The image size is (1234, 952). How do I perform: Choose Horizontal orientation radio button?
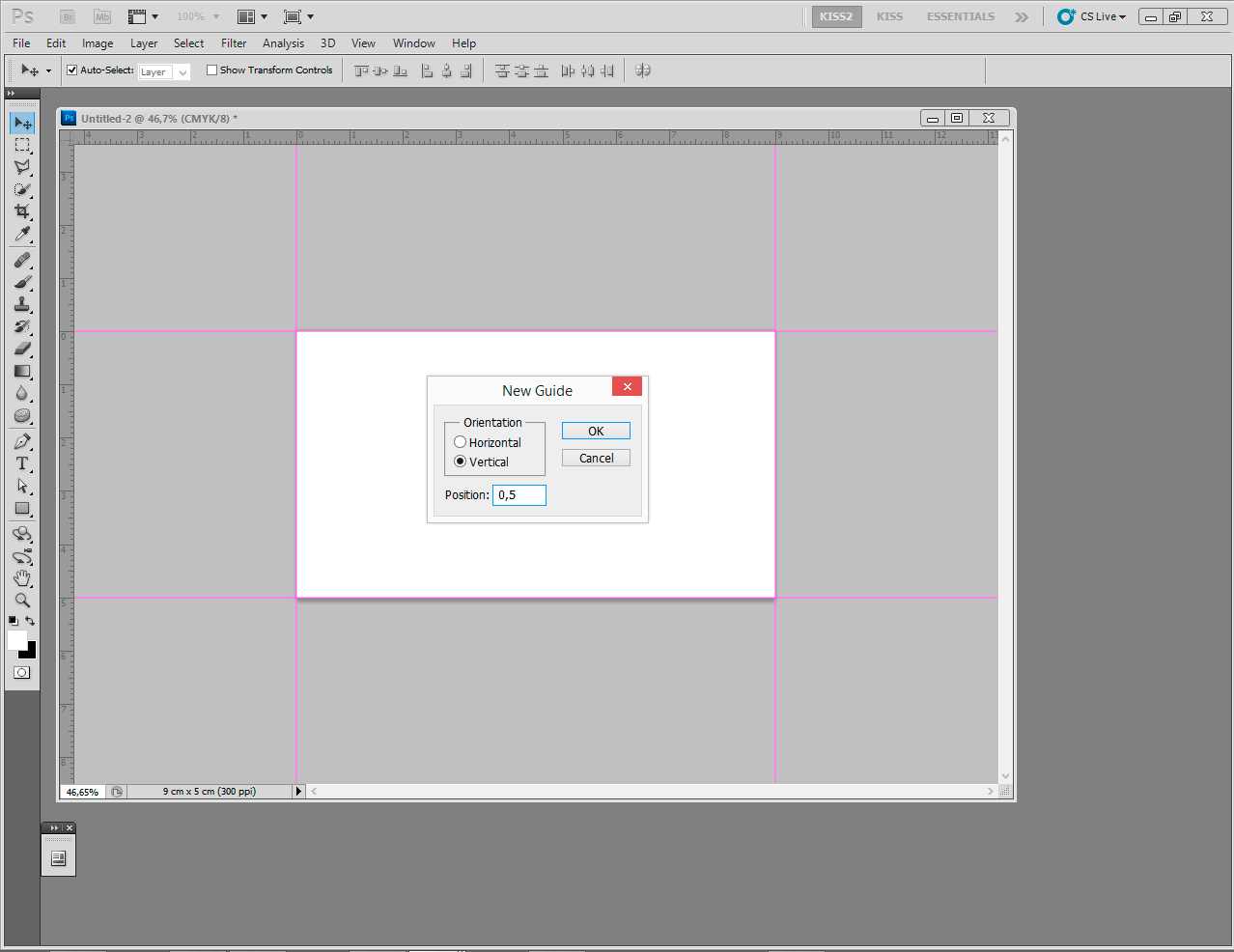[x=460, y=442]
